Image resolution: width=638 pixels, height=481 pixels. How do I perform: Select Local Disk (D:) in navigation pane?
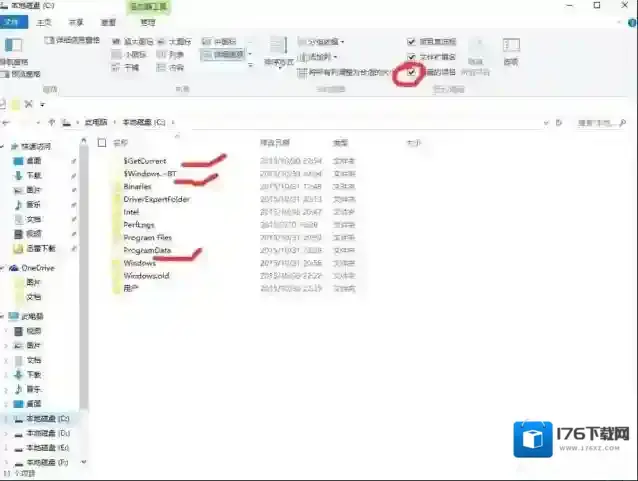pyautogui.click(x=42, y=433)
